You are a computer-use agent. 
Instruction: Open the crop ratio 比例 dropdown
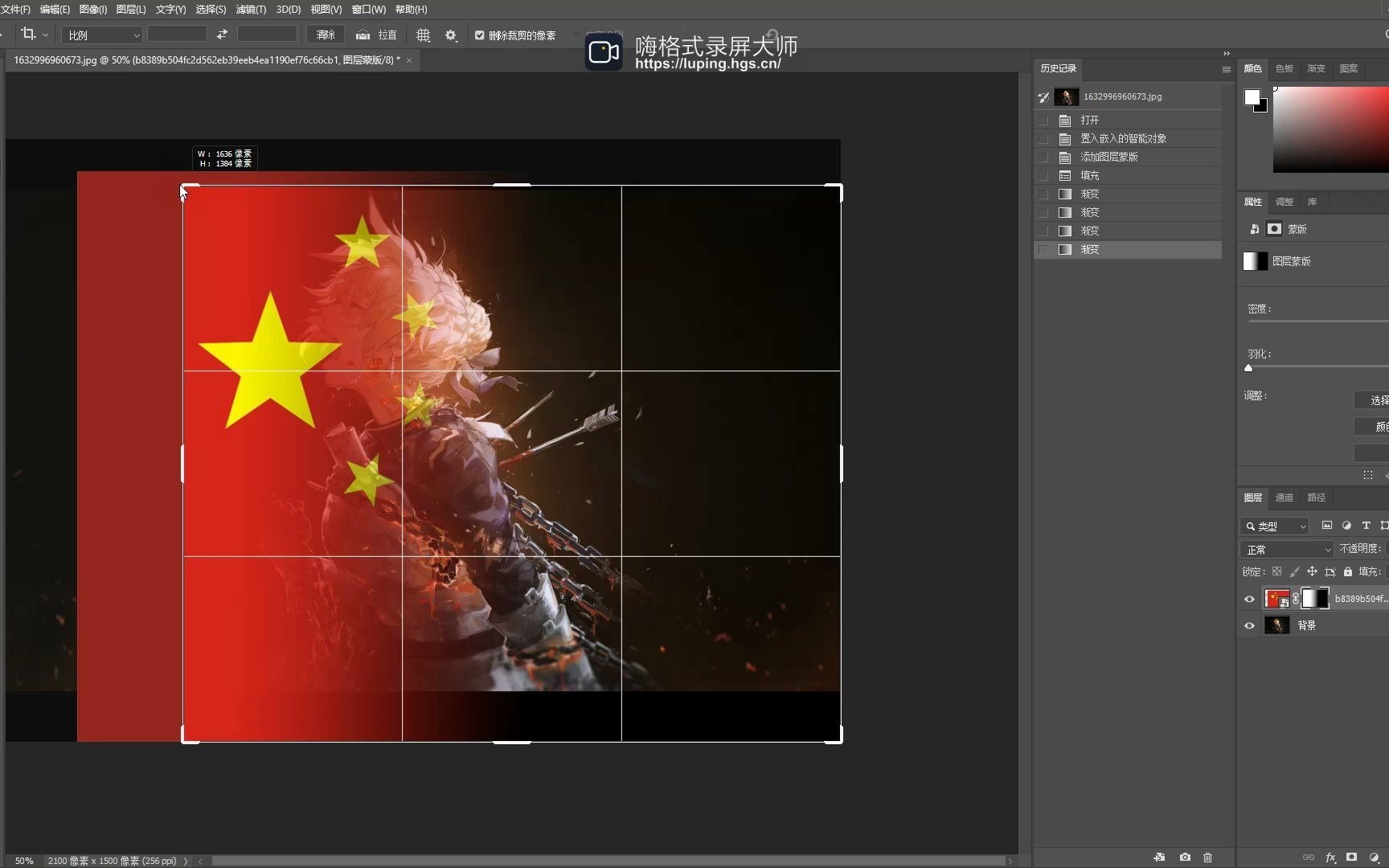pos(102,35)
